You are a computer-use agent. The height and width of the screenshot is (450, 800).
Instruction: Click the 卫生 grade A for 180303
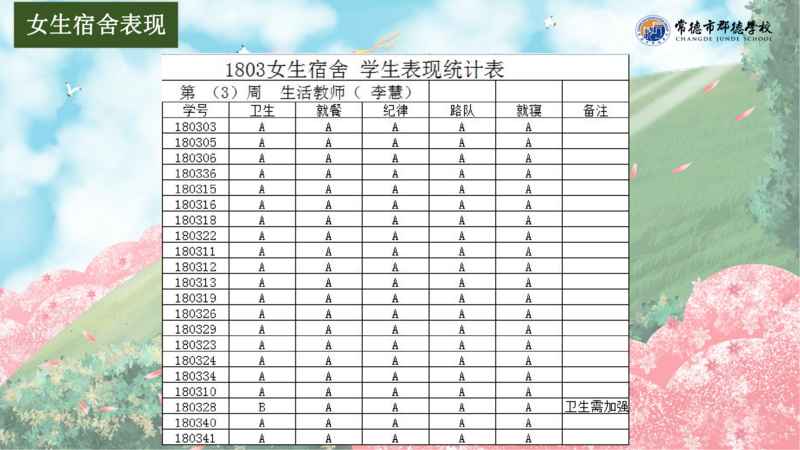tap(262, 127)
